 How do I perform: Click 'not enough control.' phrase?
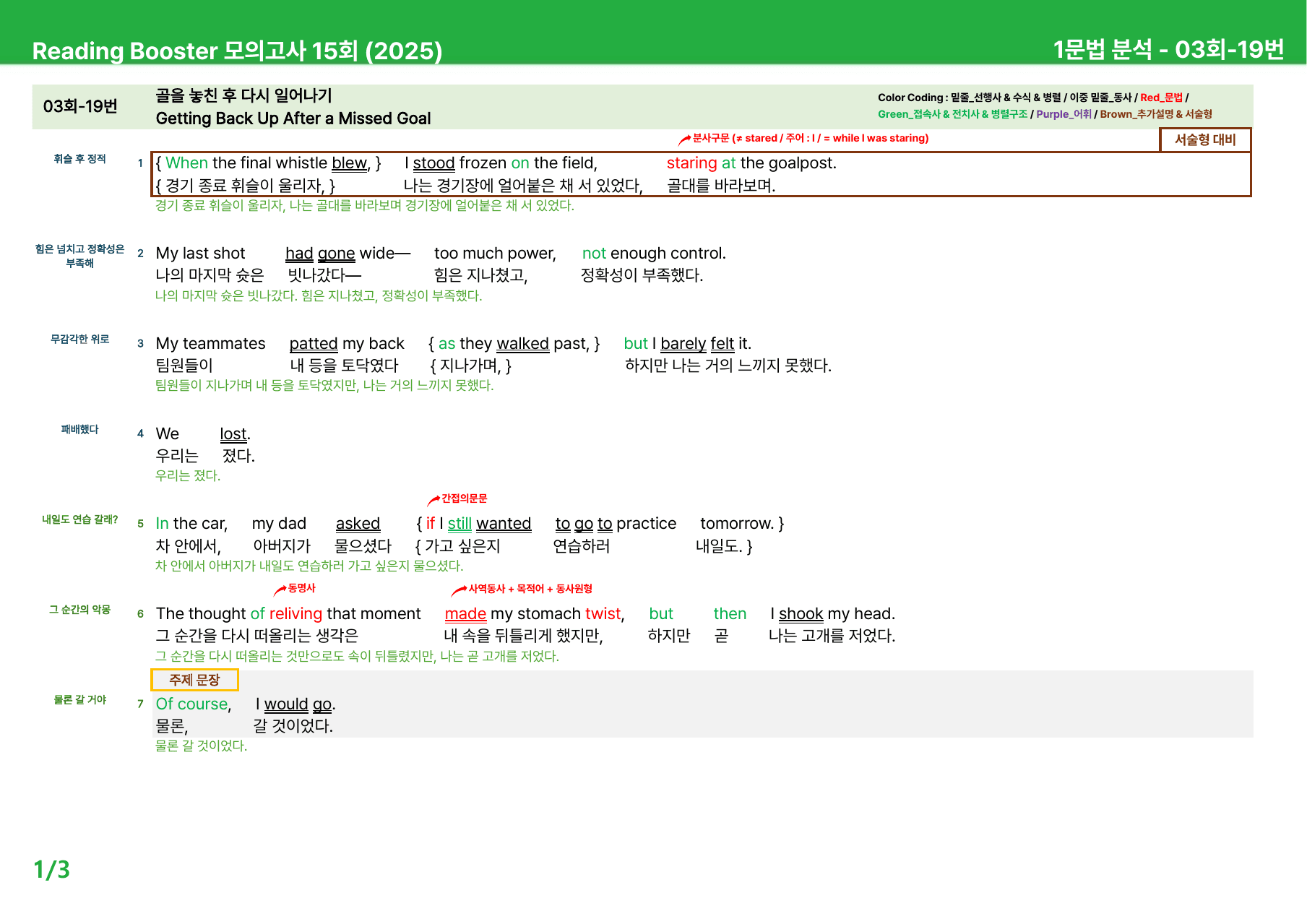[654, 254]
